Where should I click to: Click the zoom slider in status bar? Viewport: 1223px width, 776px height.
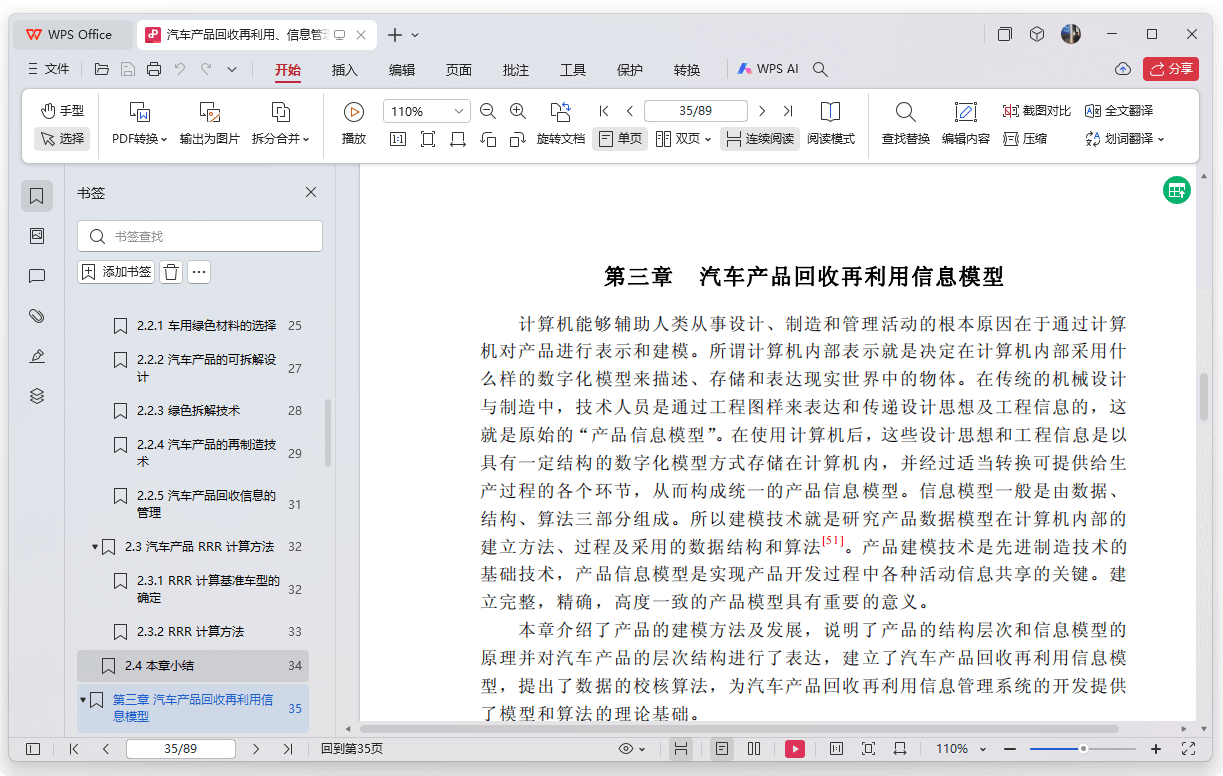coord(1083,749)
